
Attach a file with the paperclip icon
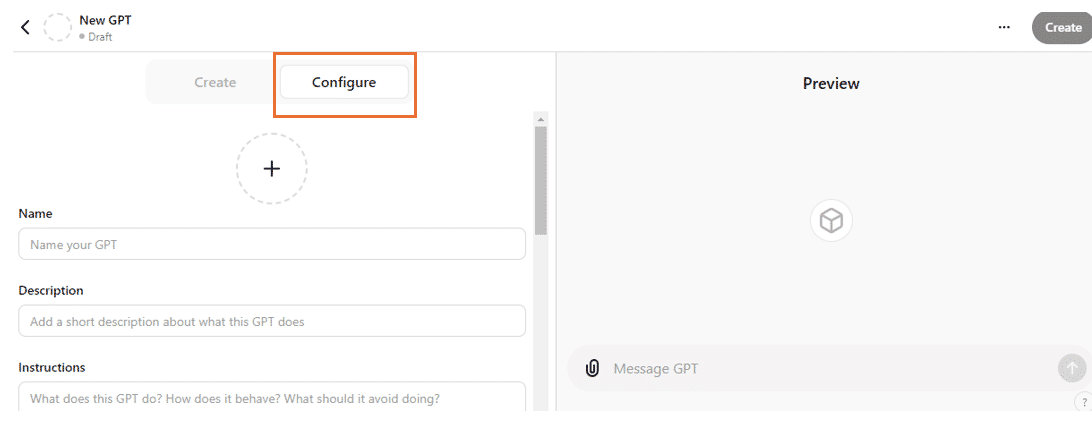[x=592, y=368]
